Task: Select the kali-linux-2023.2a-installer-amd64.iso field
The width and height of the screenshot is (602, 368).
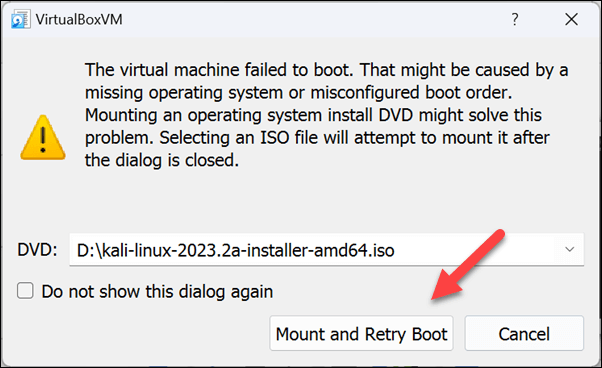Action: [x=326, y=249]
